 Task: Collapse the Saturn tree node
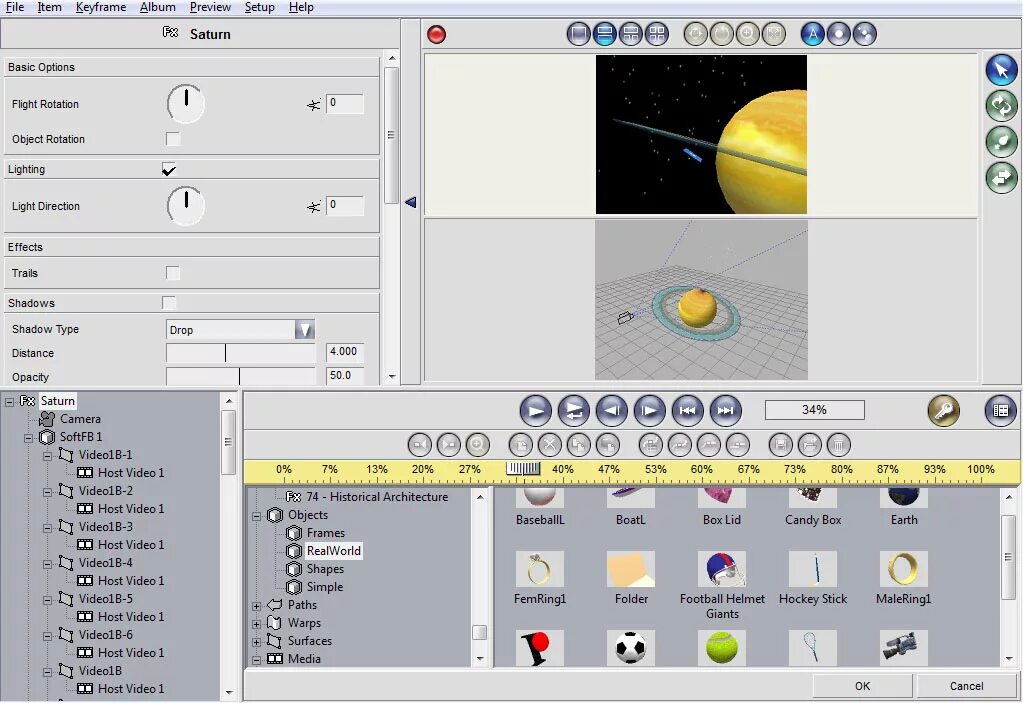tap(9, 402)
